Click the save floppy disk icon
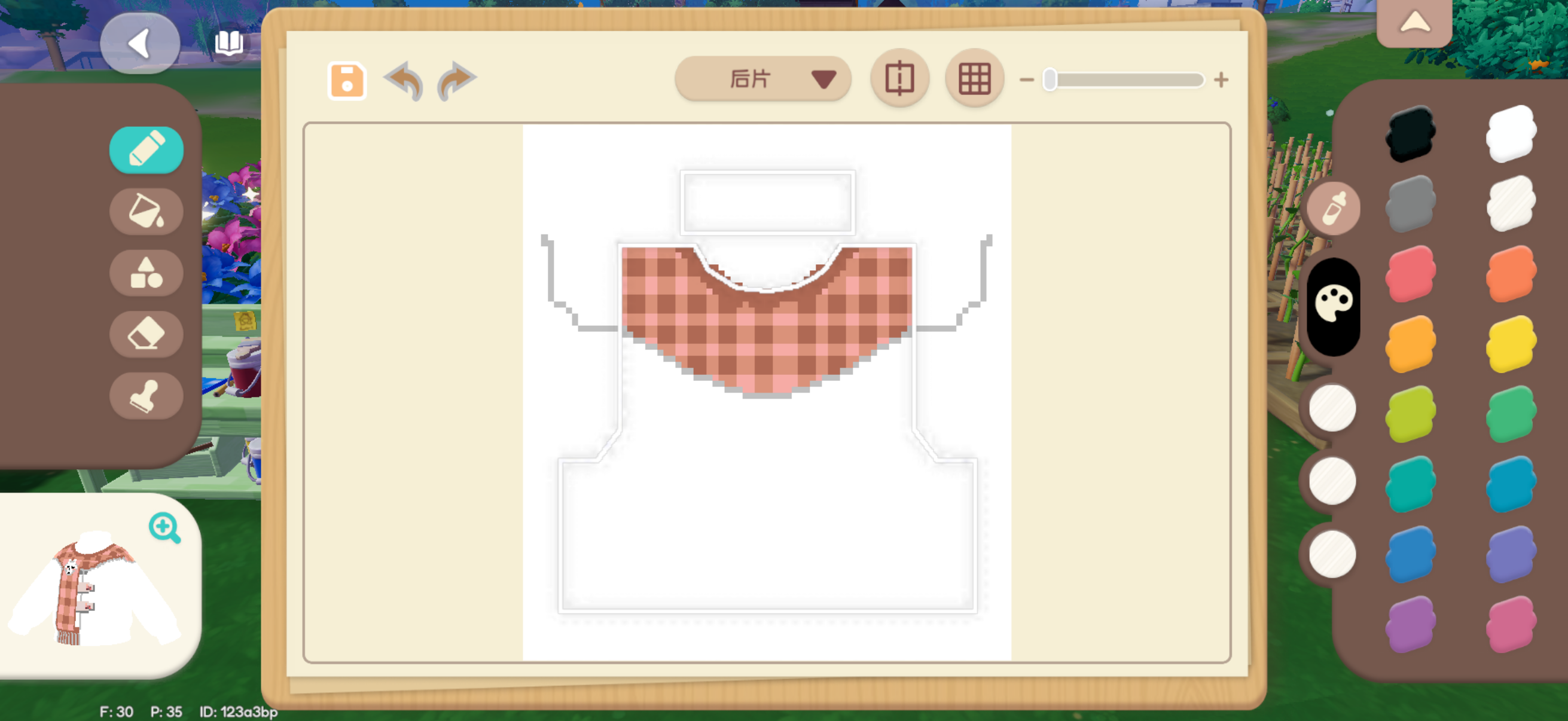Viewport: 1568px width, 721px height. pos(346,80)
